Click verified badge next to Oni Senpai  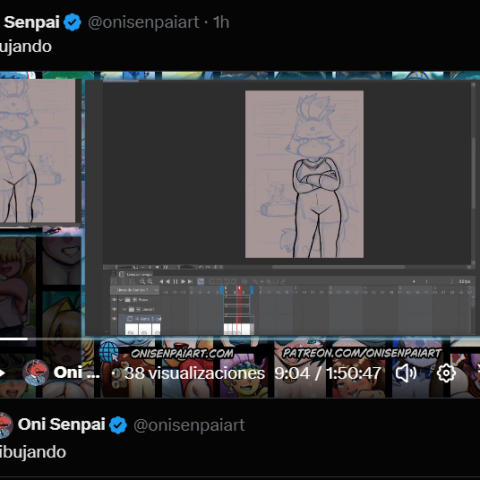click(118, 425)
